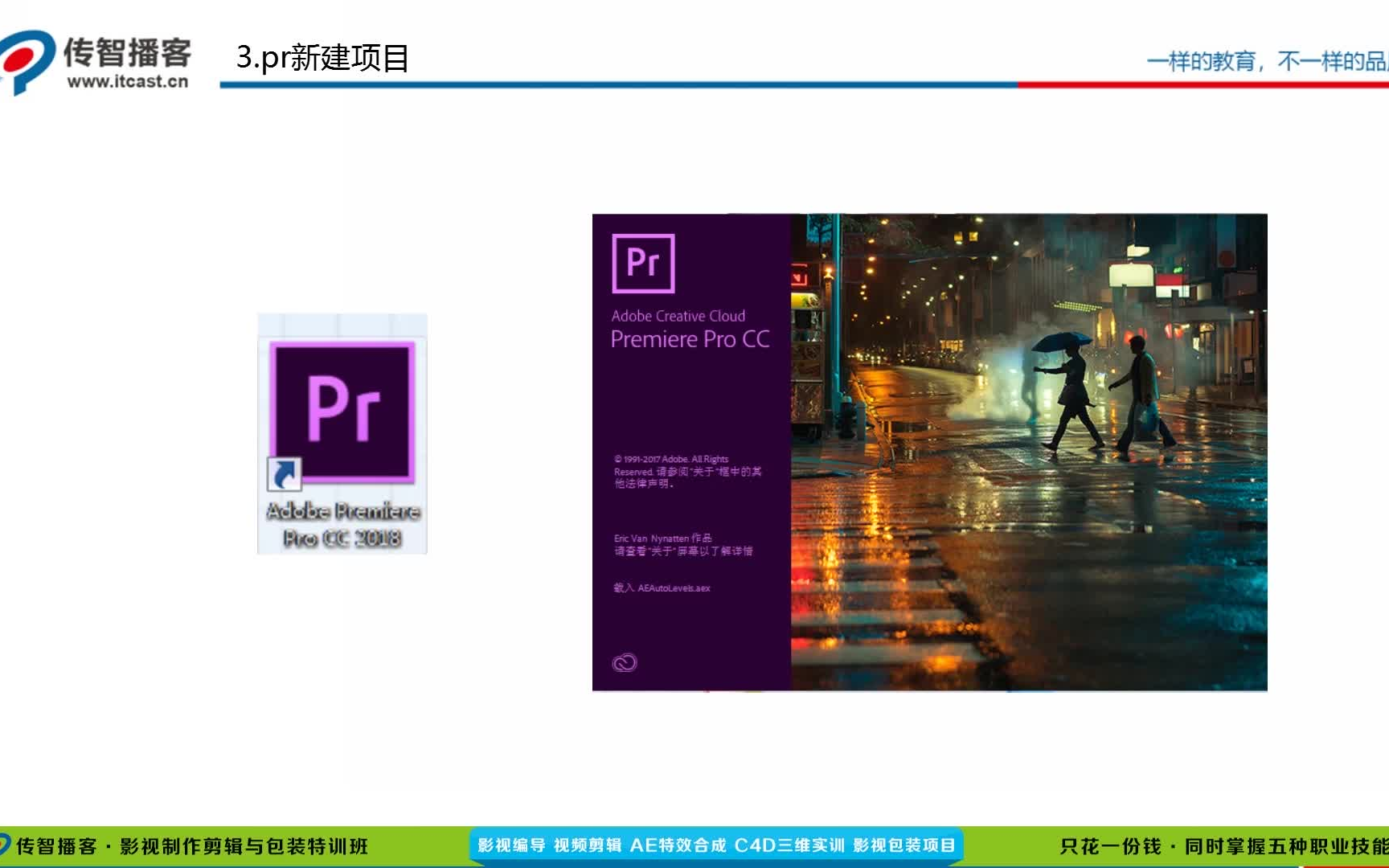Click the 'Adobe Creative Cloud' splash text
Viewport: 1389px width, 868px height.
[678, 316]
